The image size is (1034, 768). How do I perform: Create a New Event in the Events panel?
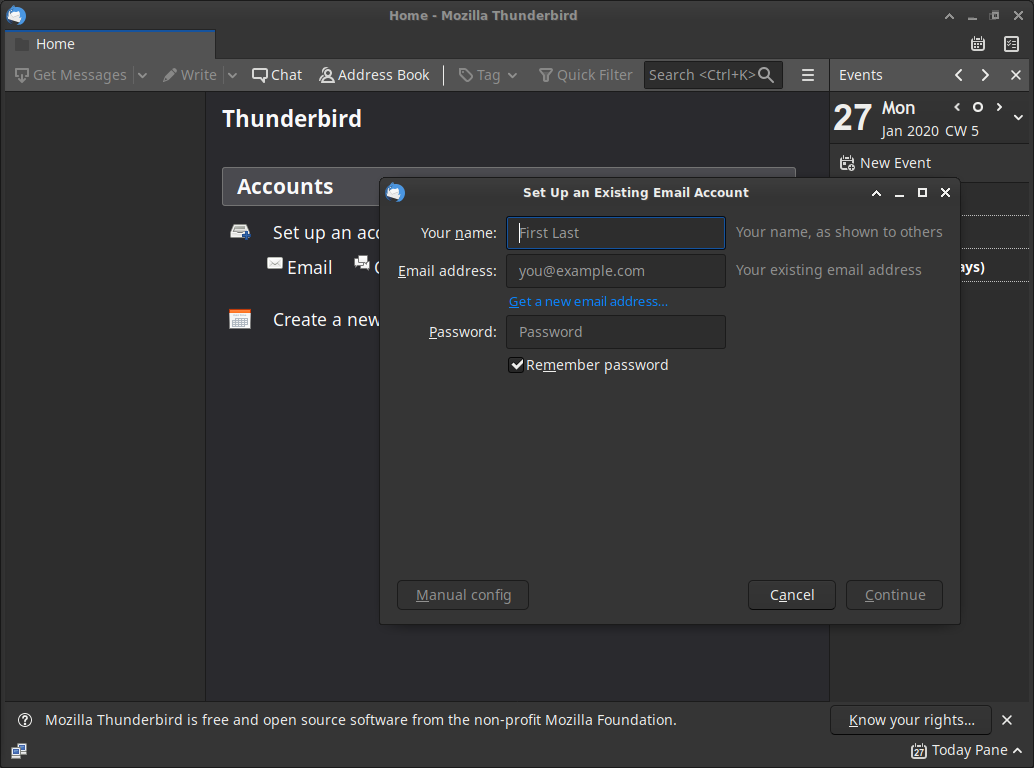coord(885,162)
